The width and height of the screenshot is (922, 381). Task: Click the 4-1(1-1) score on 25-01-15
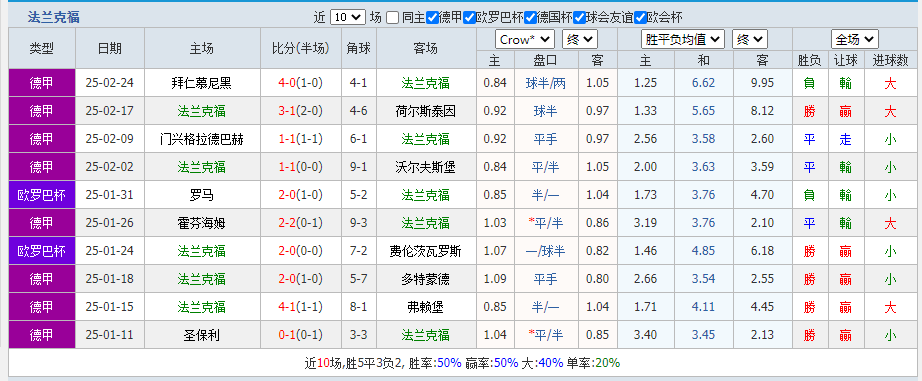(301, 307)
